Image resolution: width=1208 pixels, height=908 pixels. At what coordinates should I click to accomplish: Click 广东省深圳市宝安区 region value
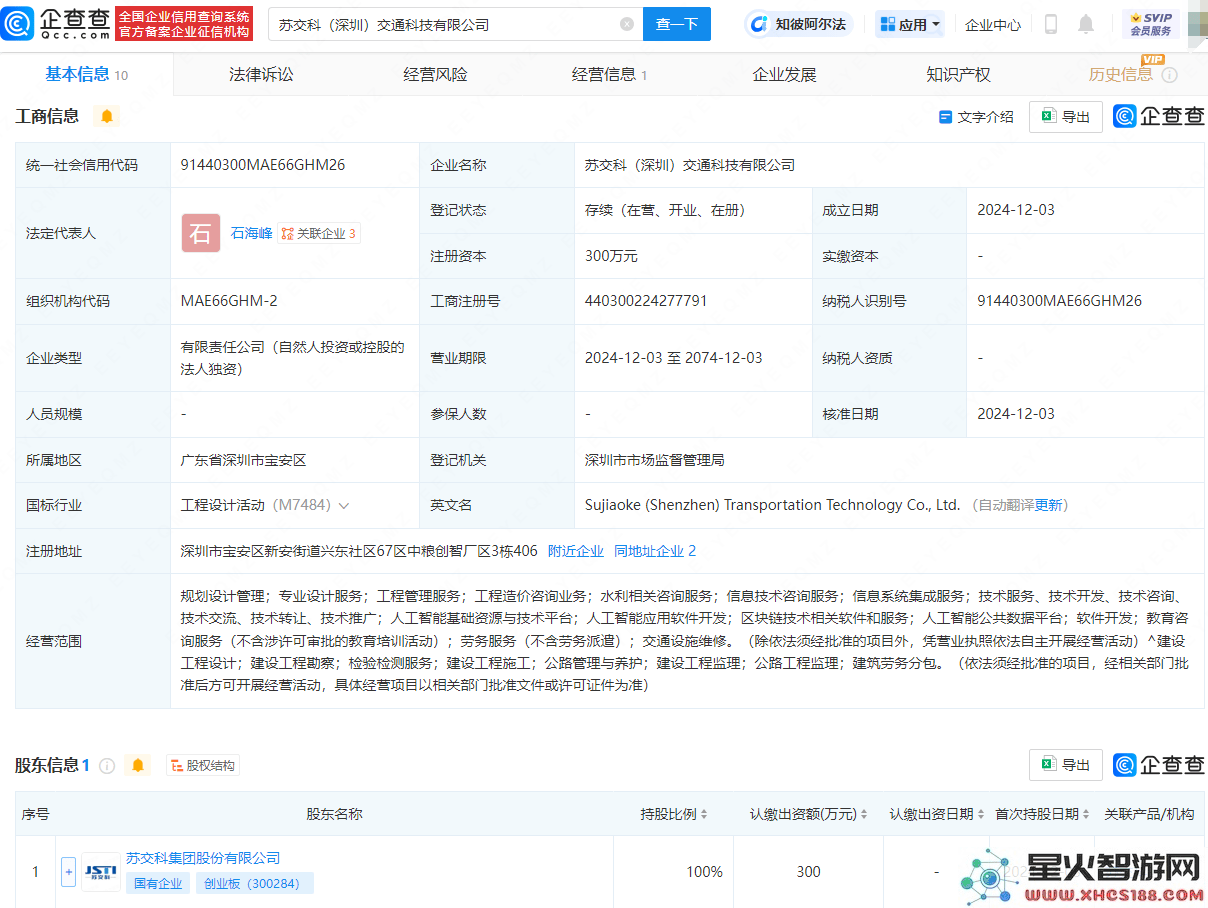[243, 460]
